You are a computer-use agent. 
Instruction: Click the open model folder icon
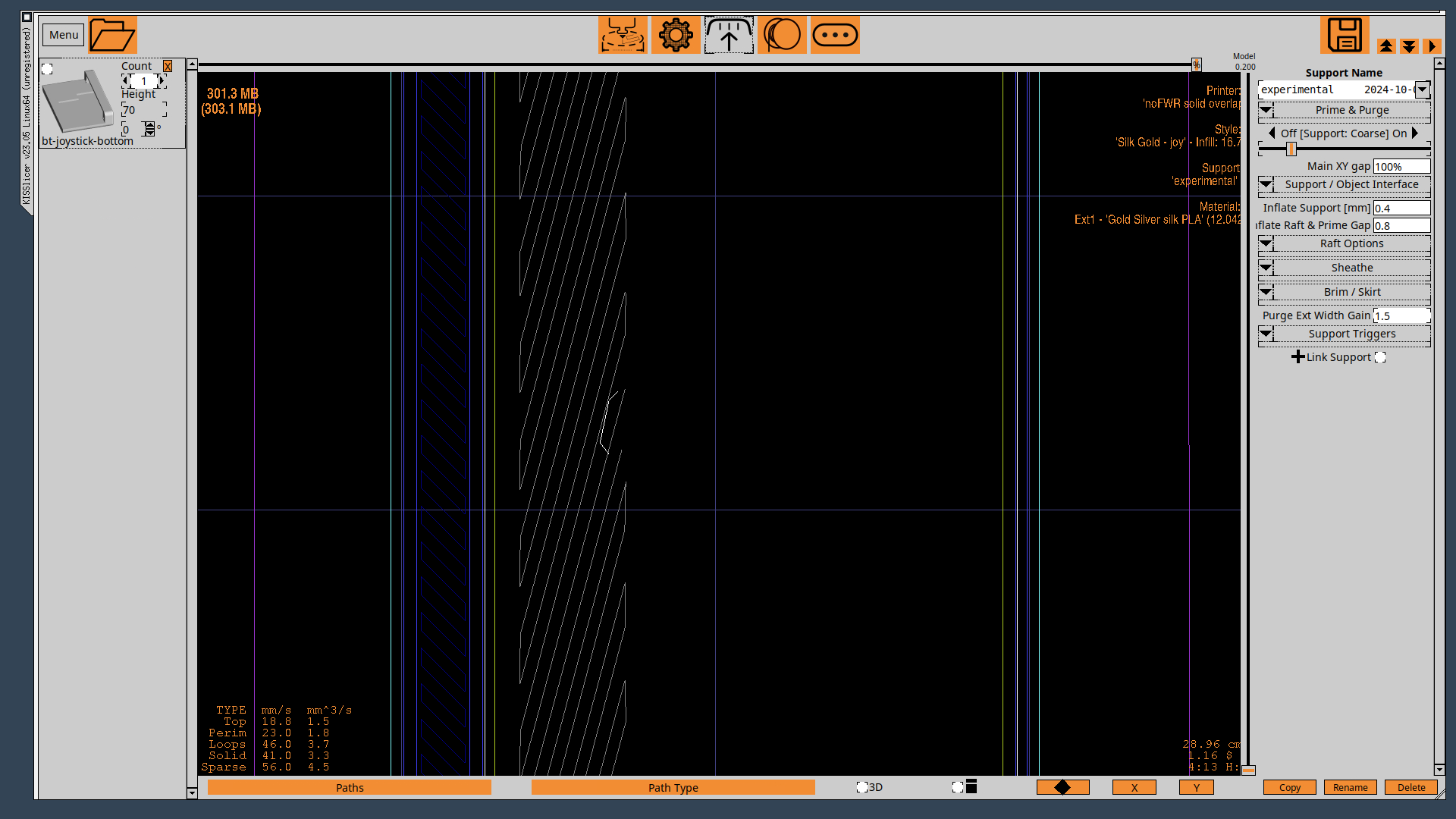pos(112,35)
